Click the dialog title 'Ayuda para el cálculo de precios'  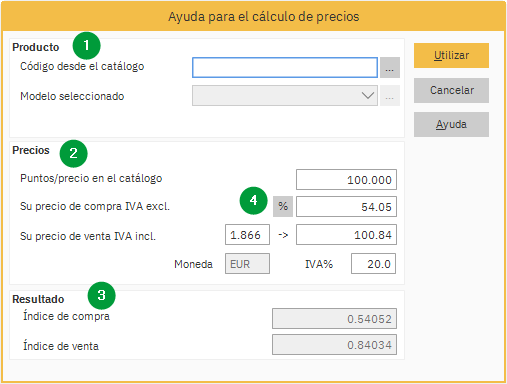click(x=264, y=17)
